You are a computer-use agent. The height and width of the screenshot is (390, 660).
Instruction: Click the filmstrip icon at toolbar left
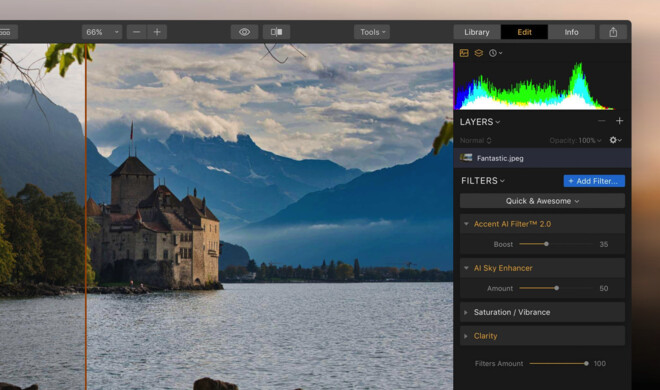pyautogui.click(x=6, y=32)
